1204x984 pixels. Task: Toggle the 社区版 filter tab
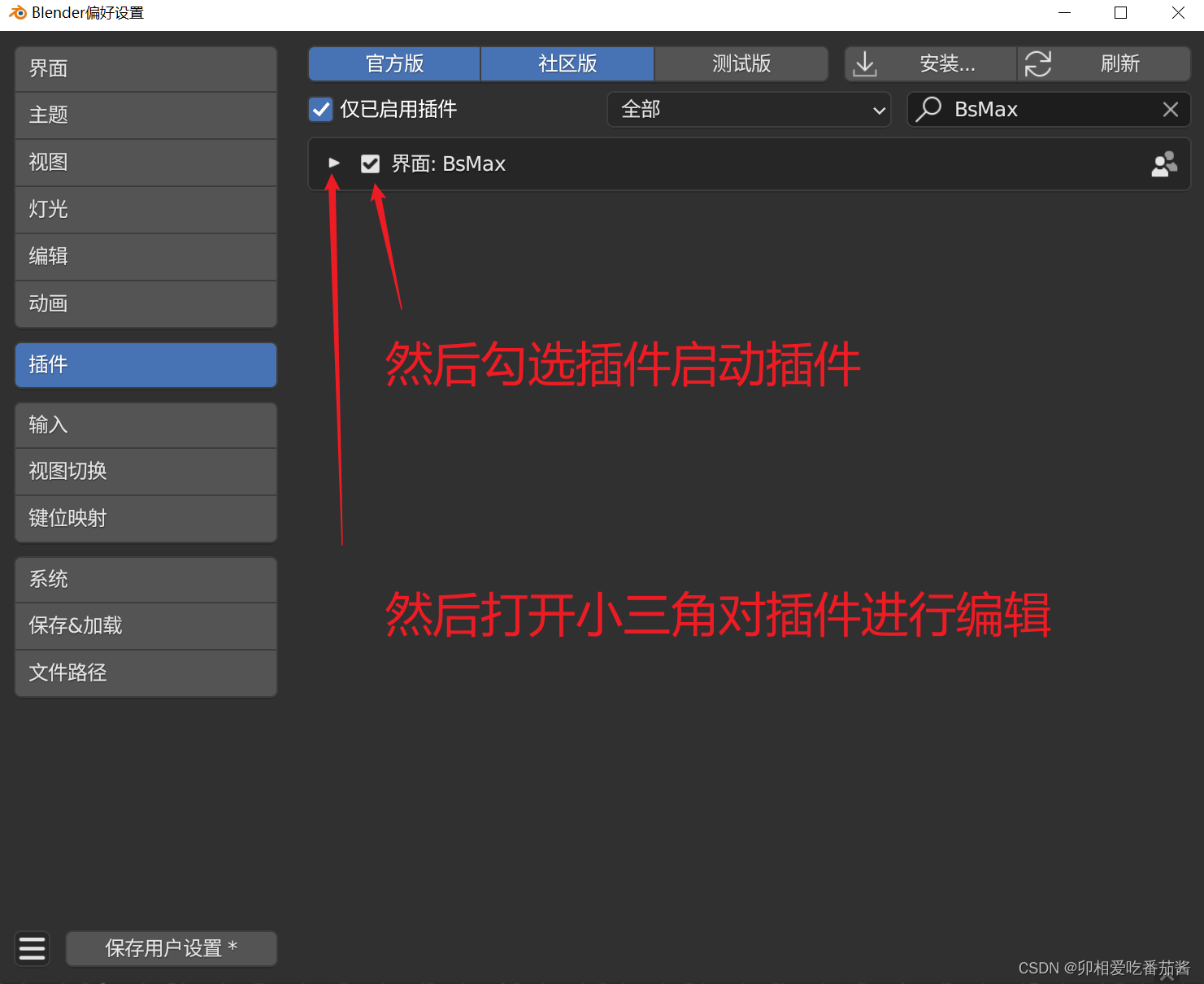(x=567, y=64)
